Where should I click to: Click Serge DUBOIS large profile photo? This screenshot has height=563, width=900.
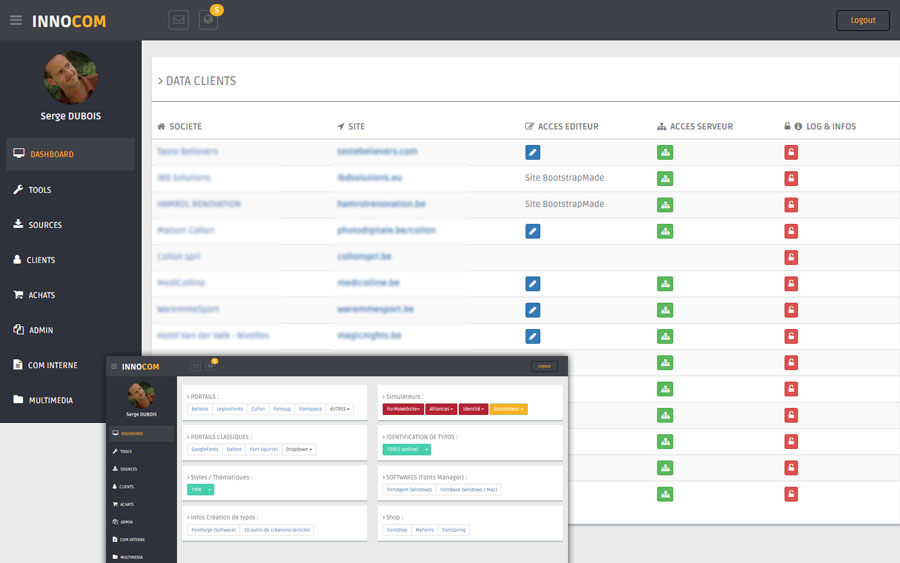tap(71, 78)
